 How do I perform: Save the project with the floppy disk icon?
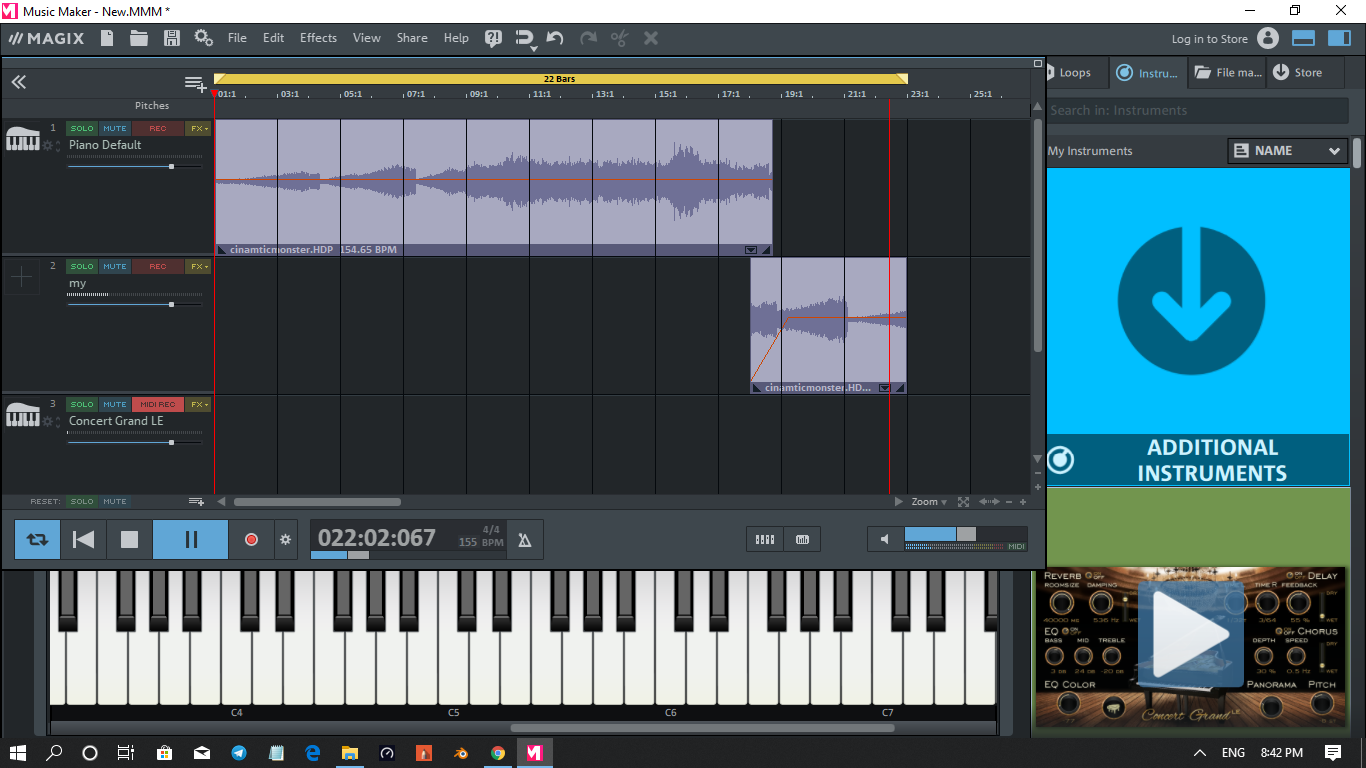(172, 38)
